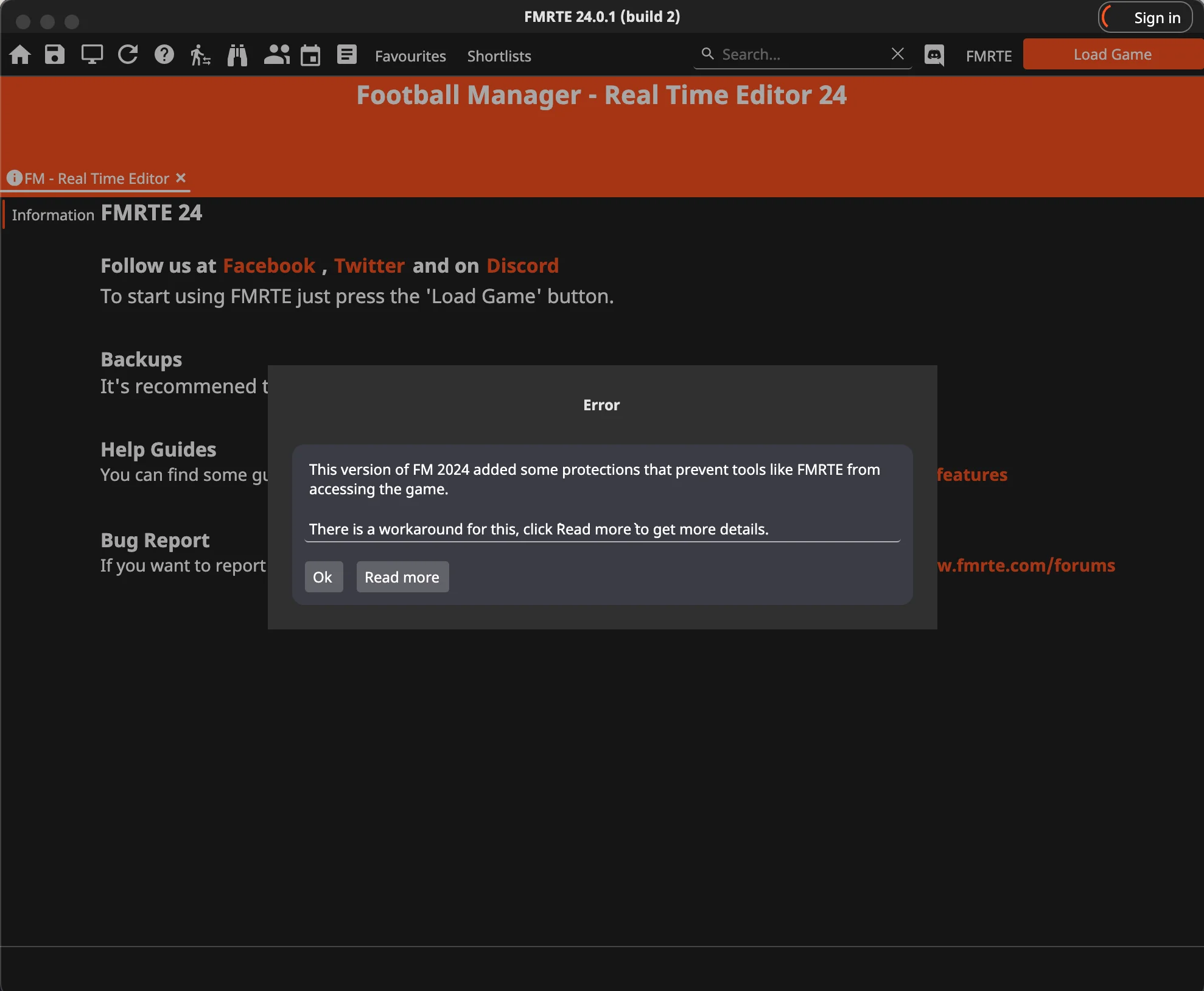1204x991 pixels.
Task: Open the Shortlists menu
Action: coord(499,56)
